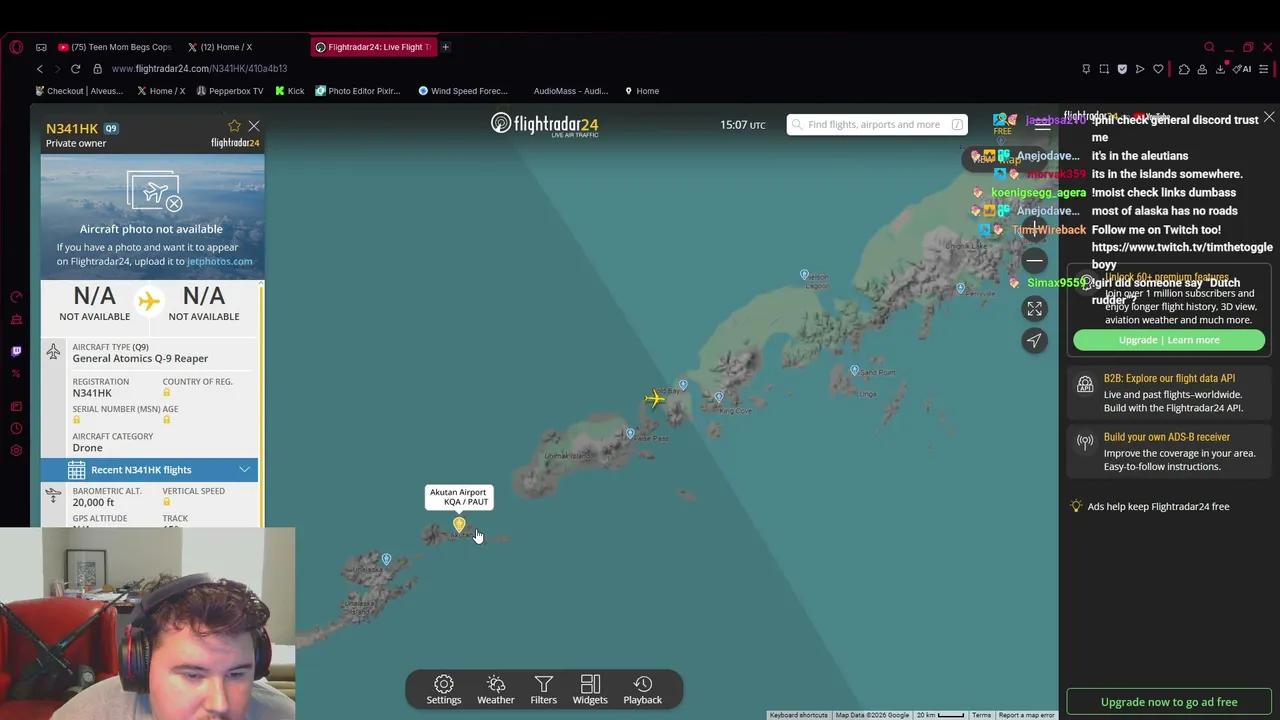Open the Widgets panel
1280x720 pixels.
click(x=590, y=690)
